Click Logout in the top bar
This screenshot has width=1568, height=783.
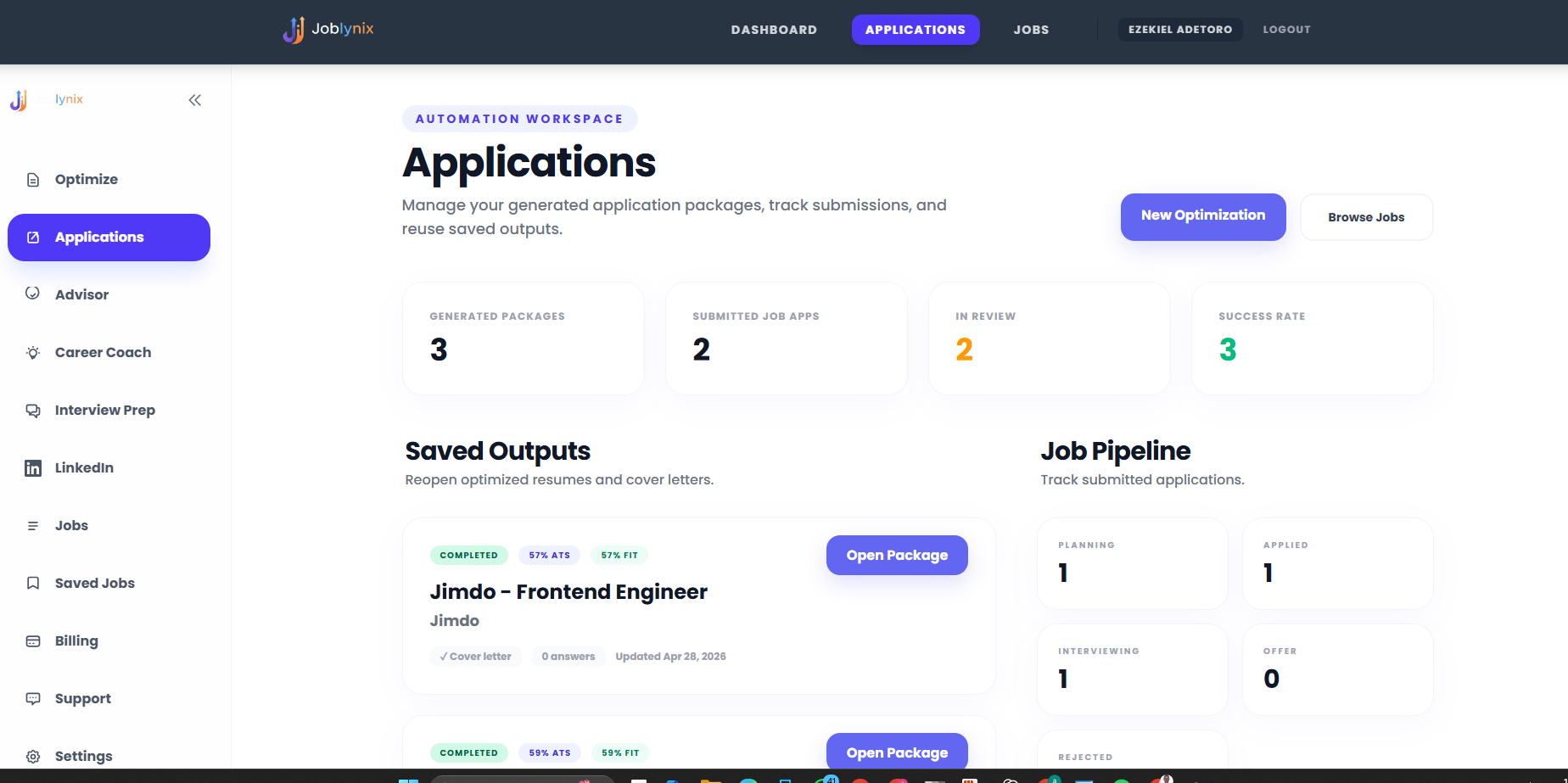(x=1286, y=30)
